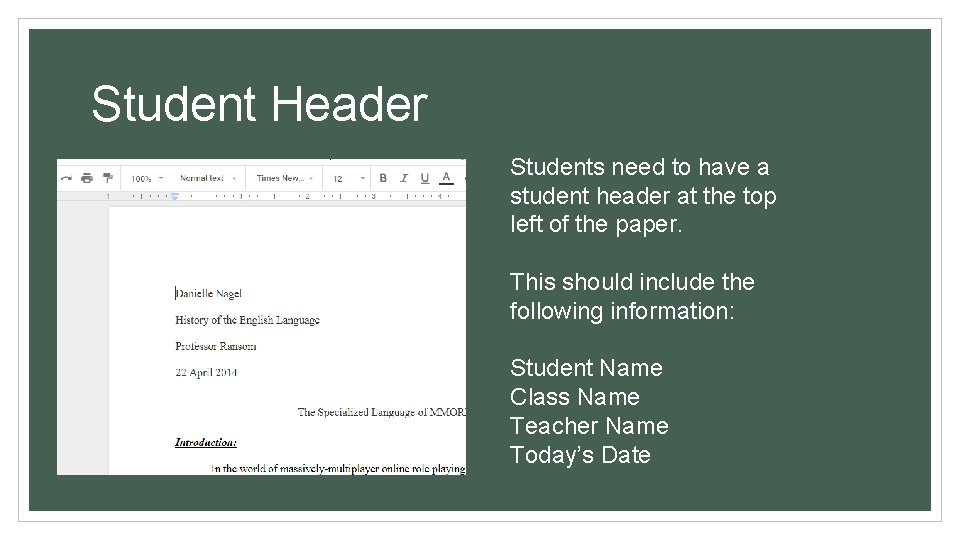Viewport: 960px width, 540px height.
Task: Toggle underline formatting with the U icon
Action: 424,178
